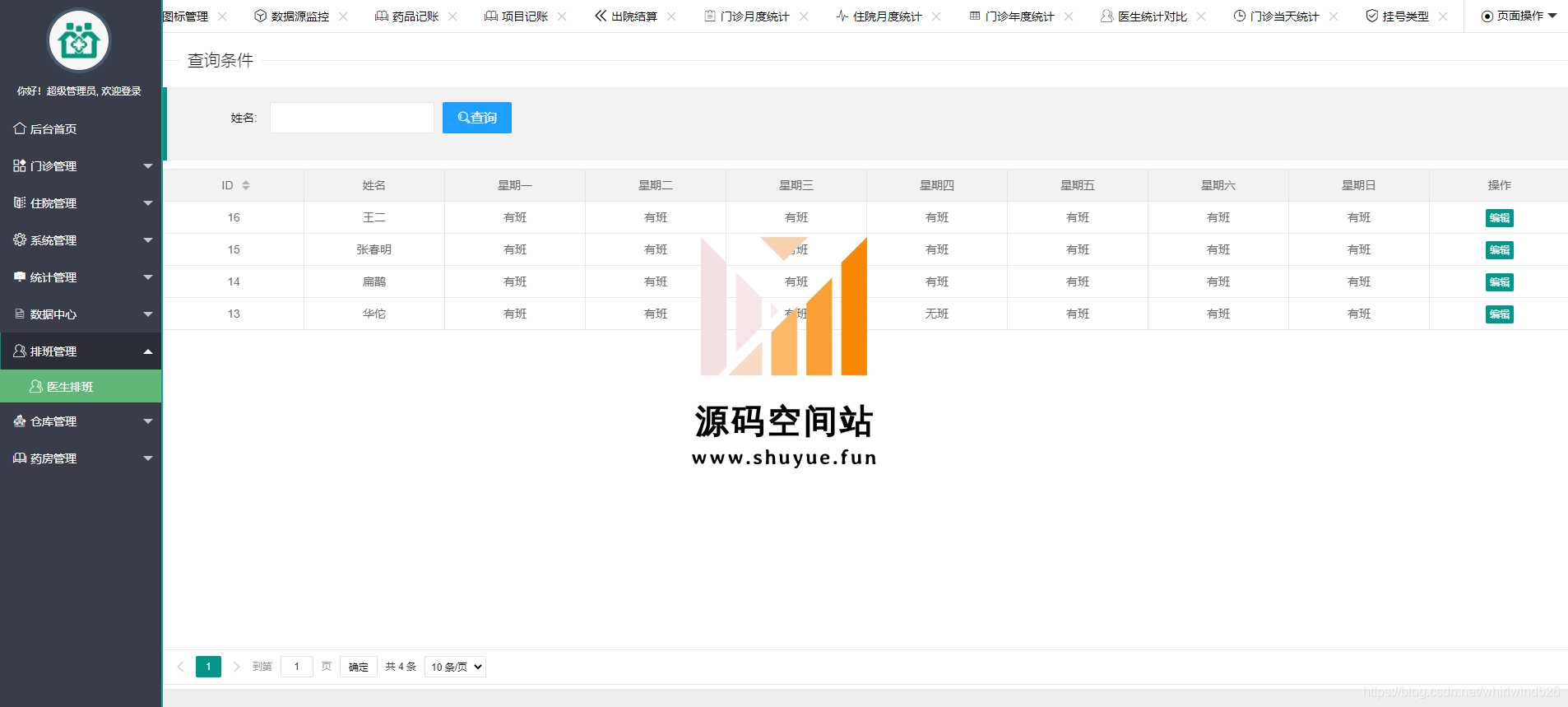The height and width of the screenshot is (707, 1568).
Task: Click the next page arrow
Action: tap(236, 667)
